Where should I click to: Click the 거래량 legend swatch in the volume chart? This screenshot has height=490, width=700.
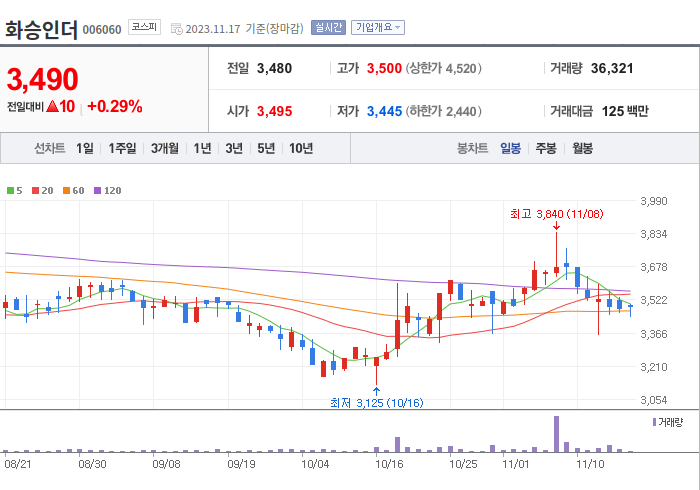click(654, 422)
